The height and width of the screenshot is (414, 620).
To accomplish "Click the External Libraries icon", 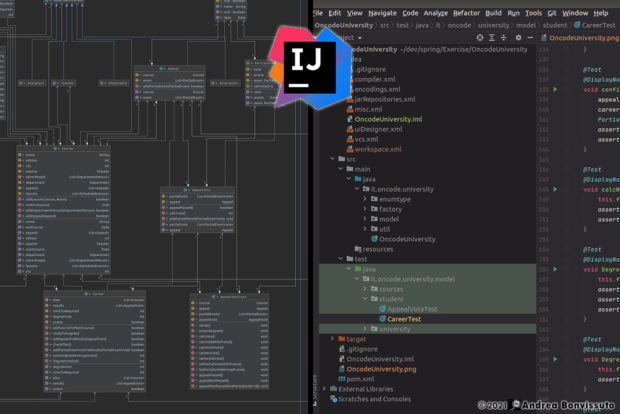I will (x=334, y=389).
